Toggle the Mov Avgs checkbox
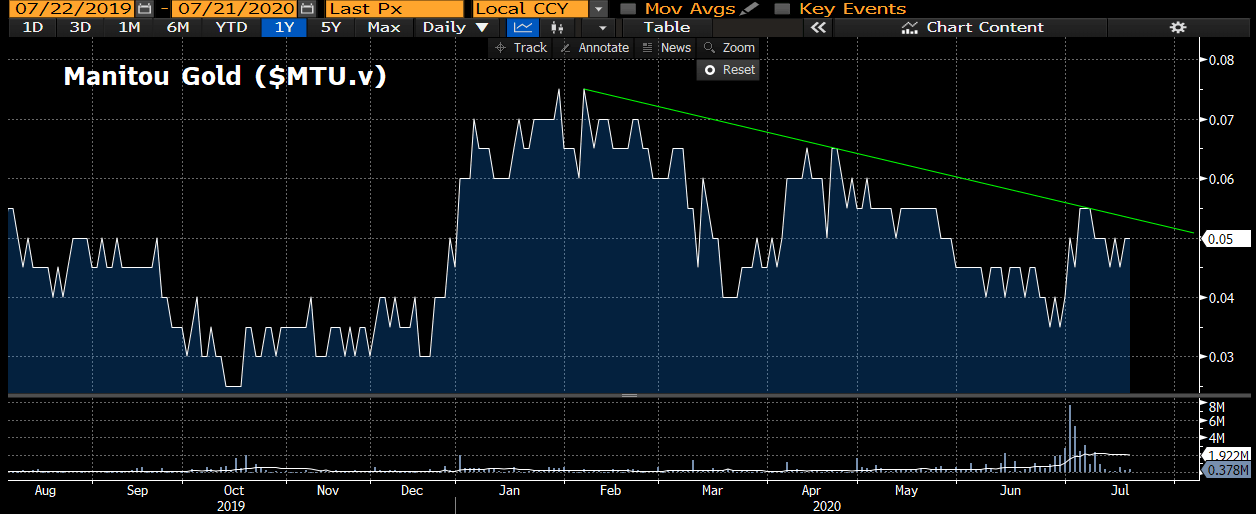Image resolution: width=1256 pixels, height=514 pixels. tap(628, 9)
